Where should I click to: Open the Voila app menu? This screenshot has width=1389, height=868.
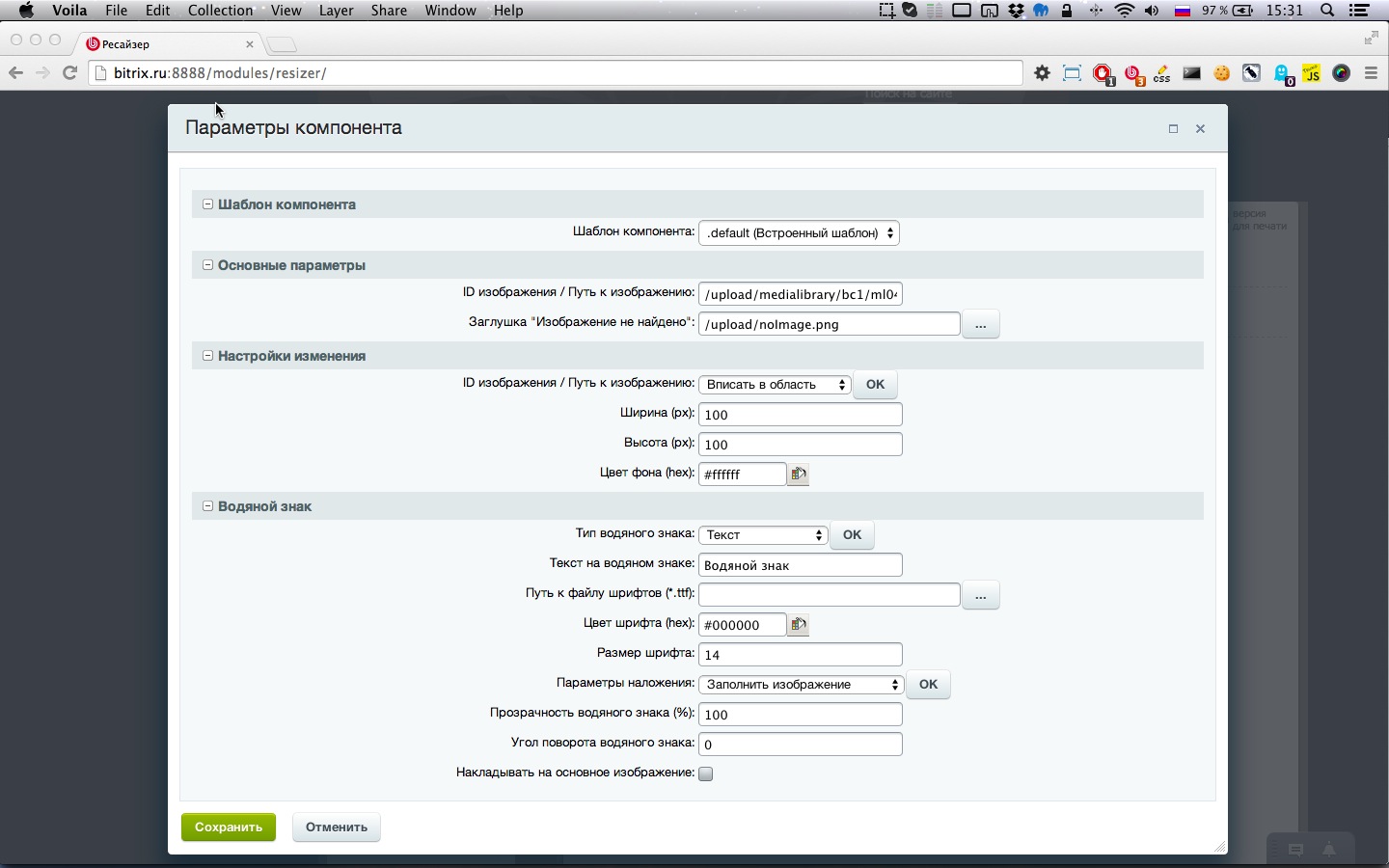[x=69, y=11]
